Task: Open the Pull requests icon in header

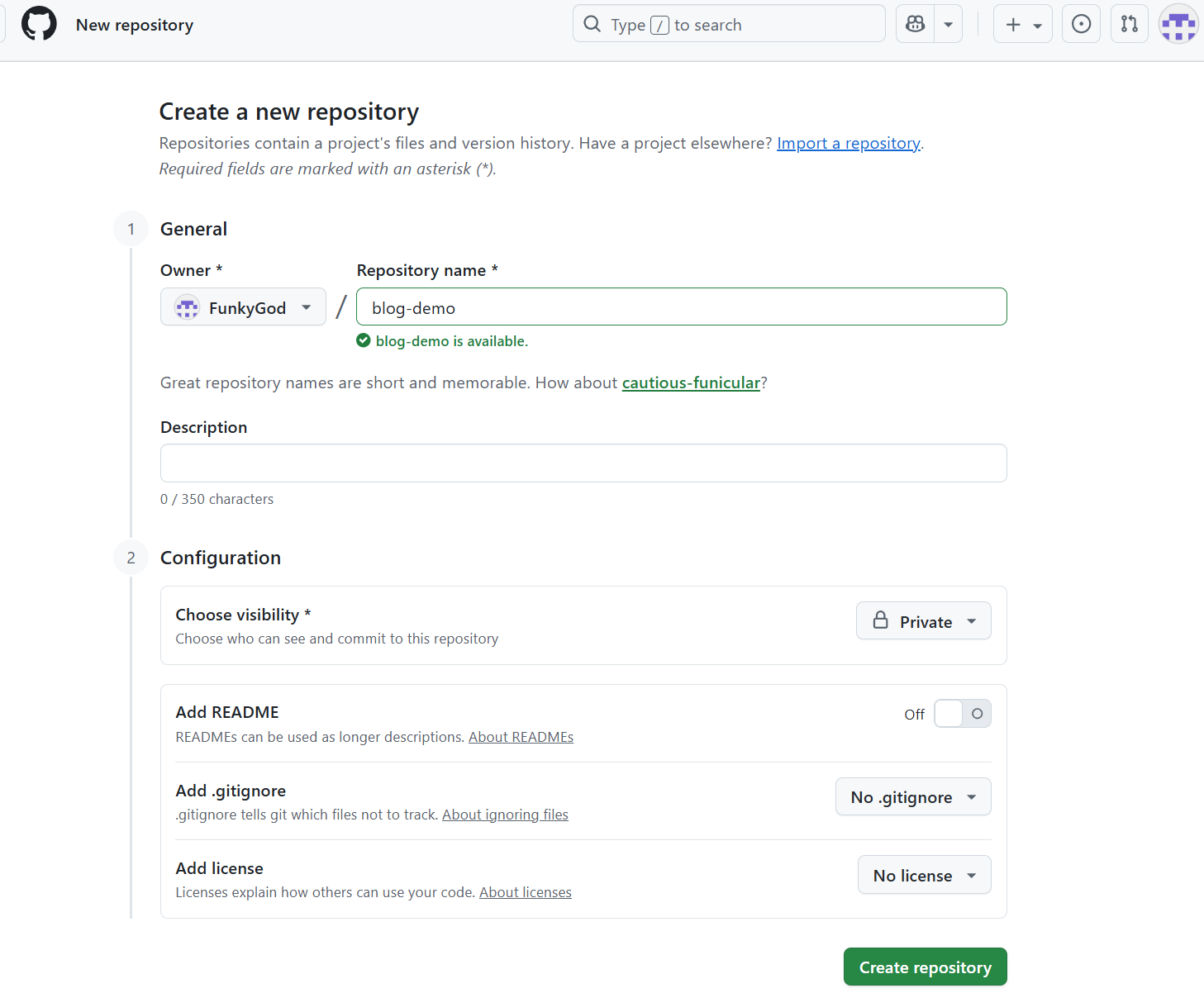Action: 1129,24
